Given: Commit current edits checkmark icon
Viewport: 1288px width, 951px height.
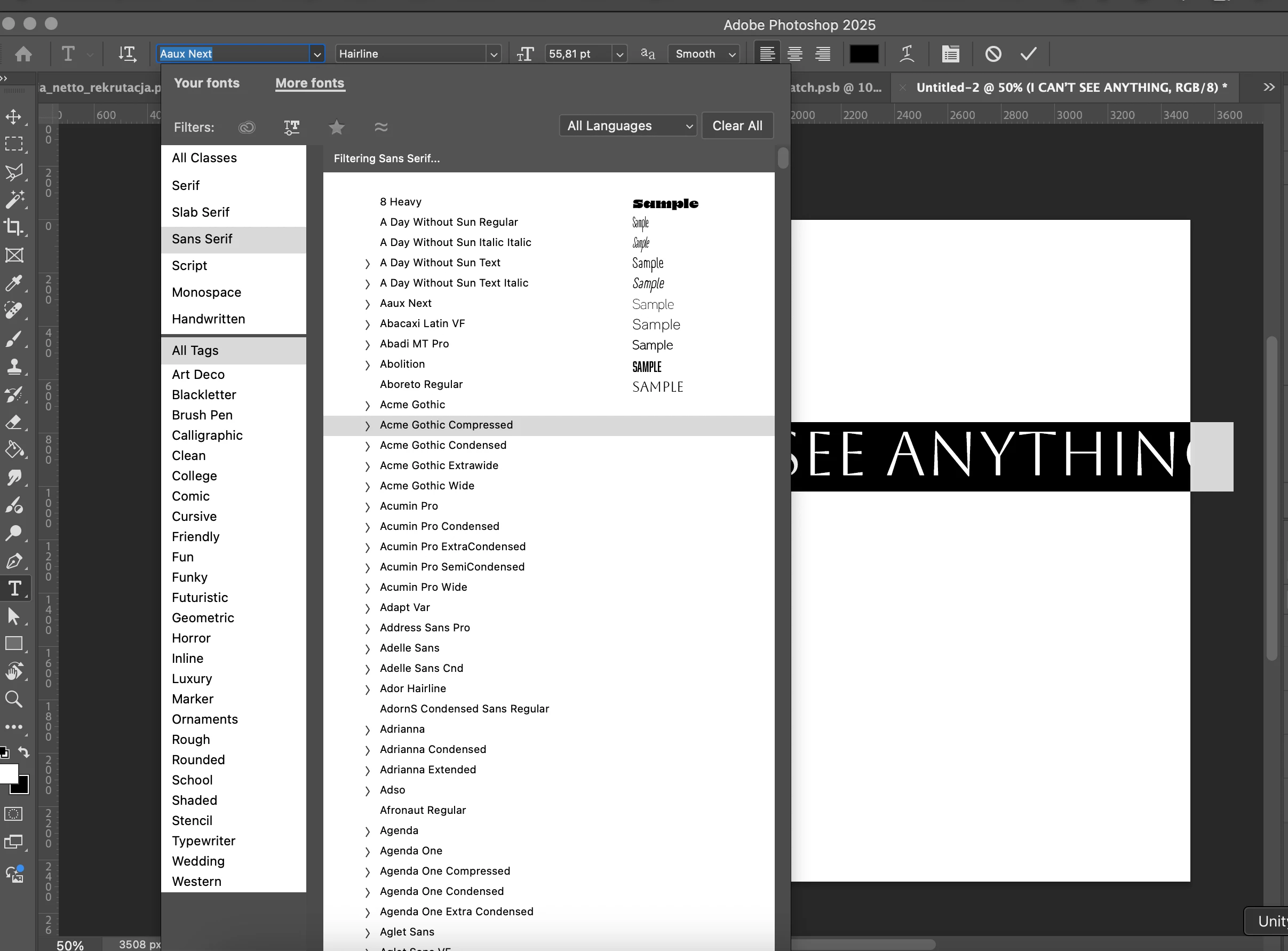Looking at the screenshot, I should 1028,53.
